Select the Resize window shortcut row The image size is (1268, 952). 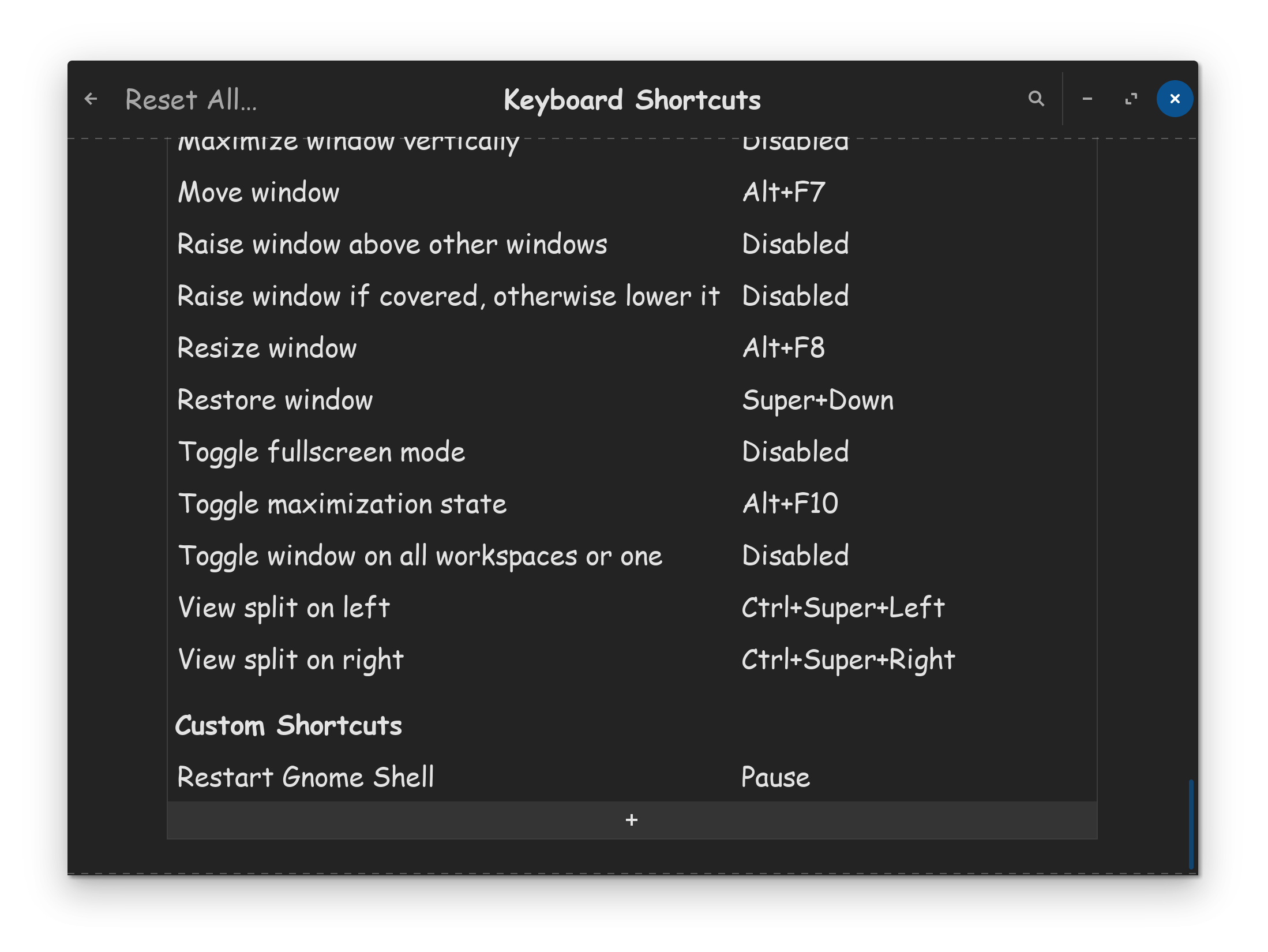(632, 348)
